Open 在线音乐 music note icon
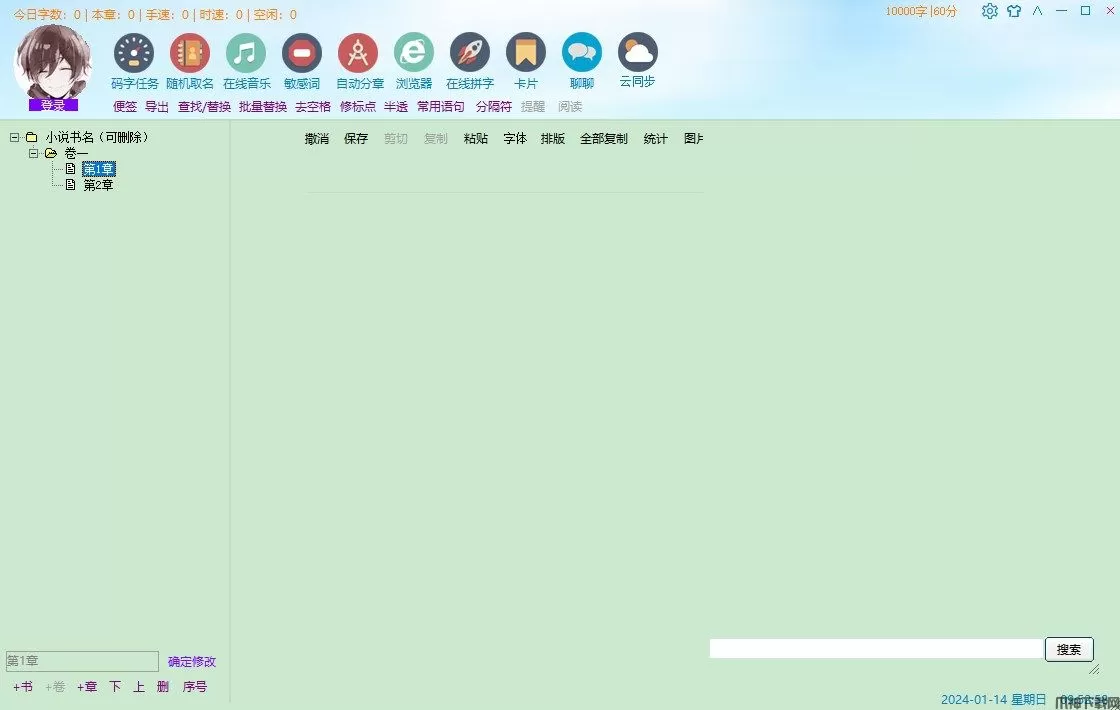 click(246, 53)
